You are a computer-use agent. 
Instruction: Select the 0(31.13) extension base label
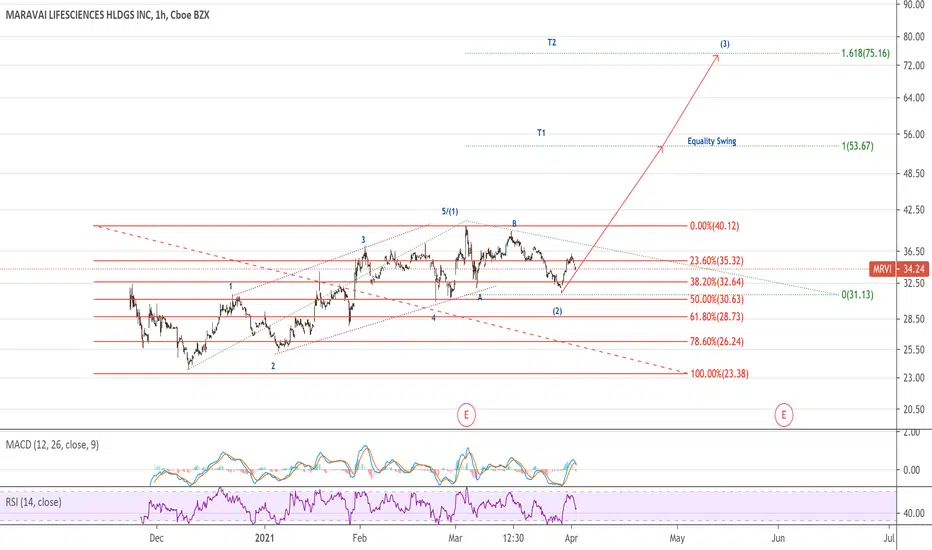point(857,294)
